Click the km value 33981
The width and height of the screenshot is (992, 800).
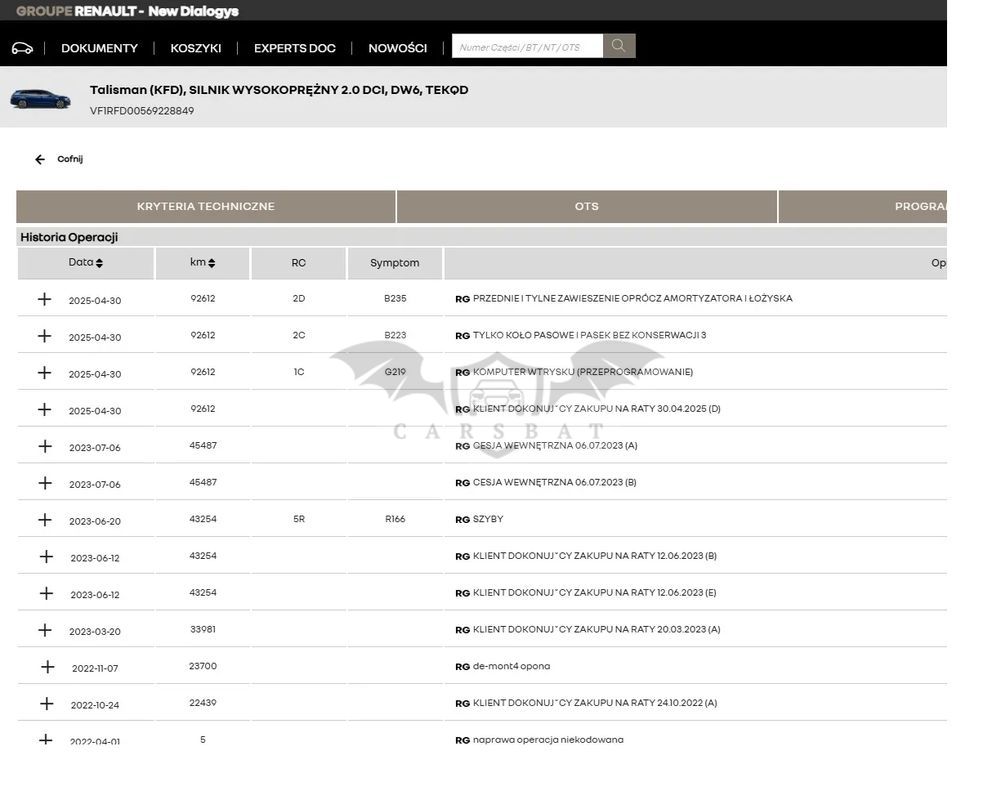click(203, 629)
